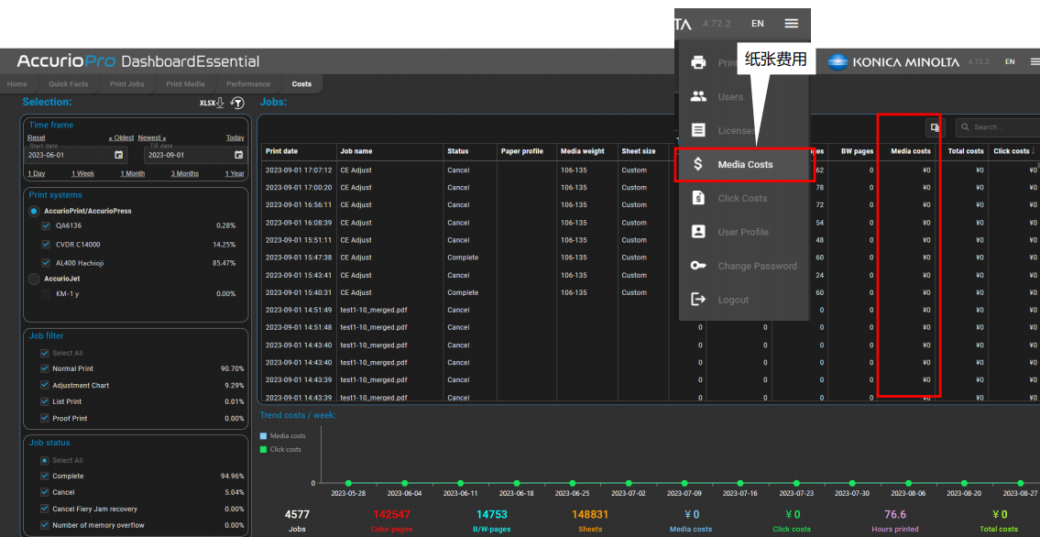Click the Users people icon

[x=698, y=97]
